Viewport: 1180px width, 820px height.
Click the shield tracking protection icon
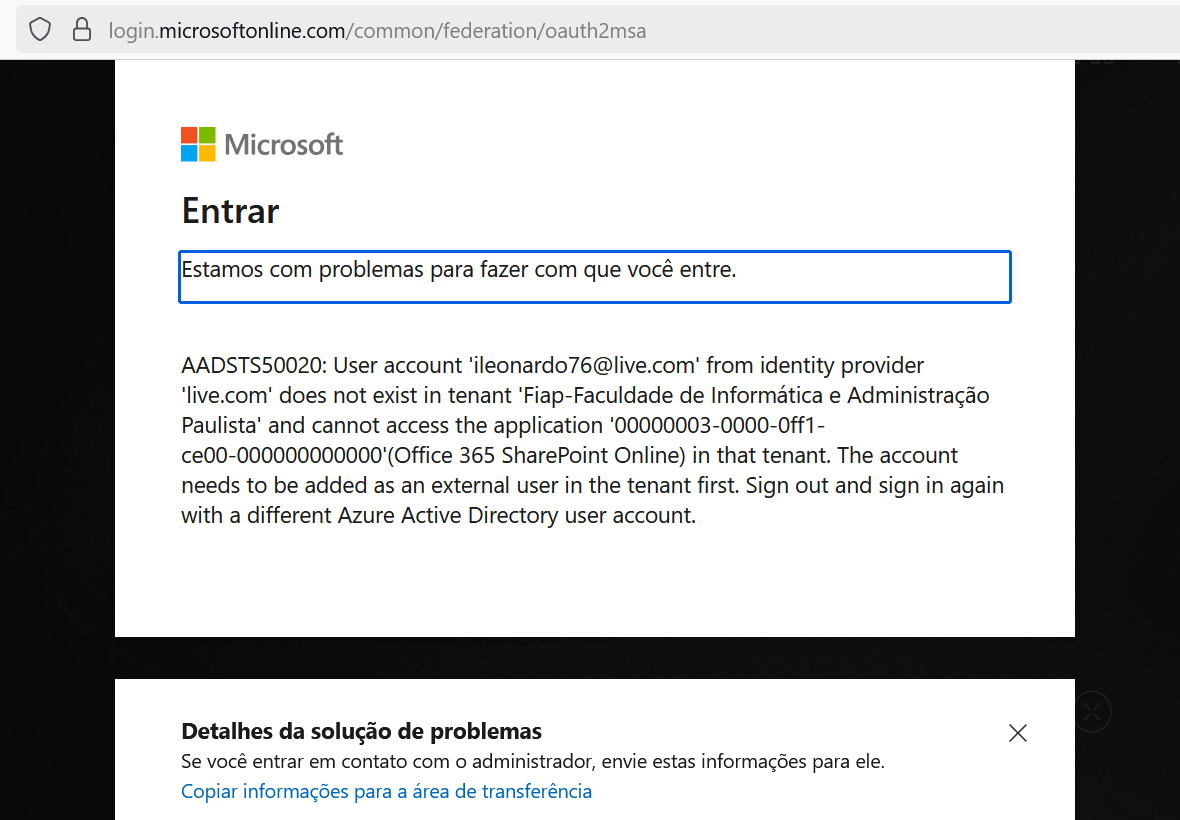[x=40, y=30]
